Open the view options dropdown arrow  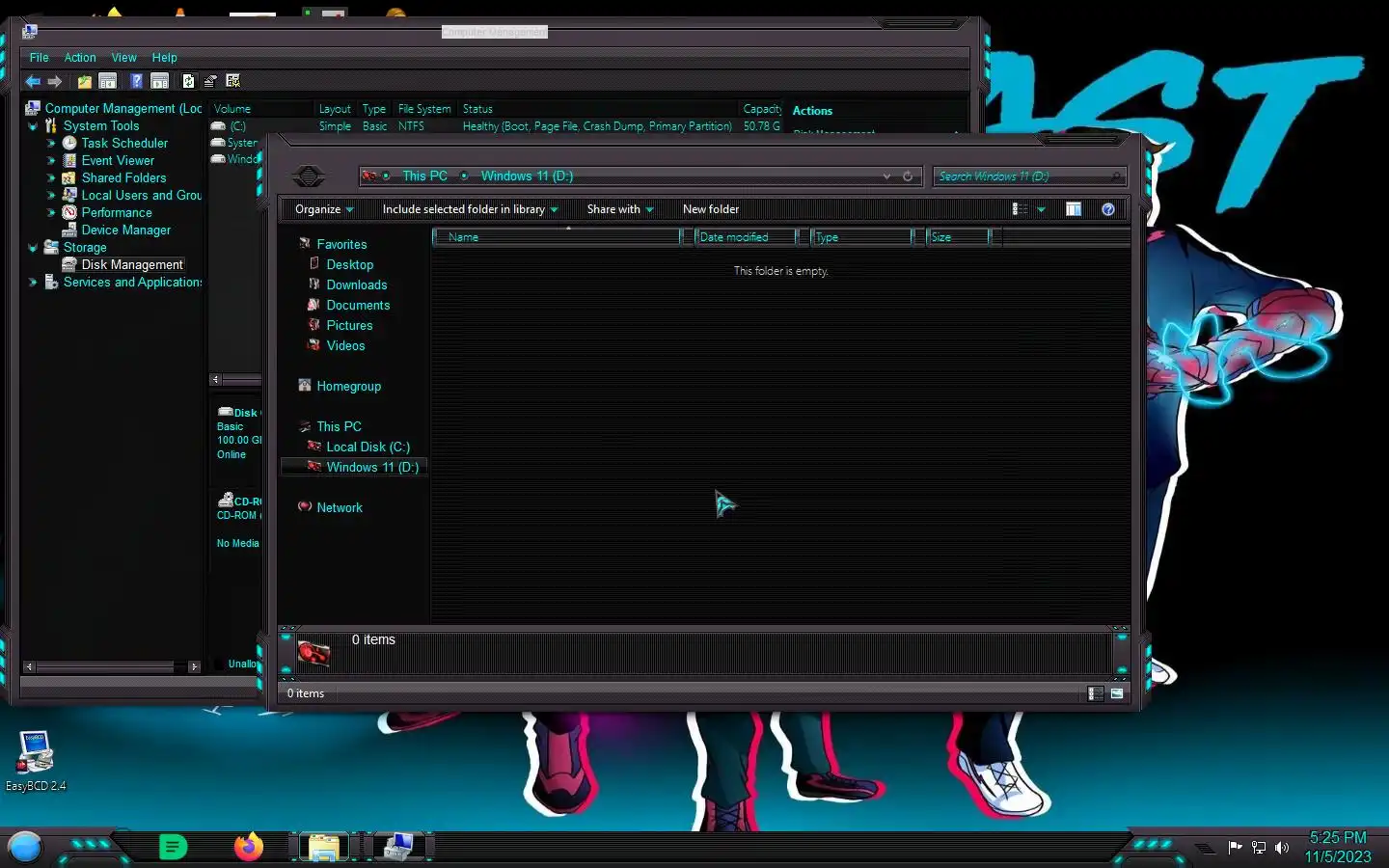[1042, 209]
